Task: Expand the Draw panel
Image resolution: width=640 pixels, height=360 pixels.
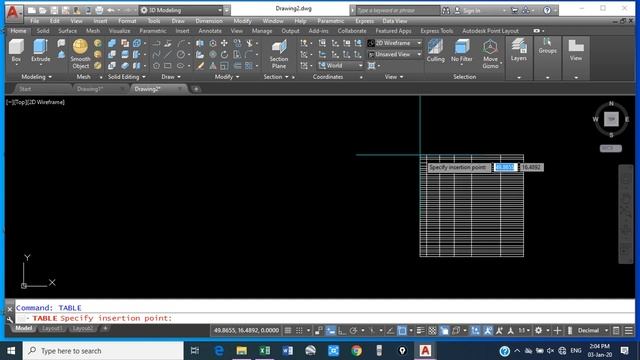Action: coord(171,77)
